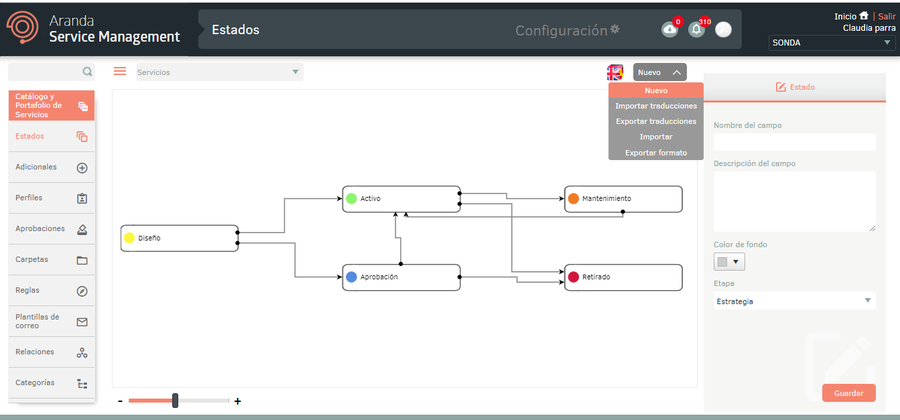Screen dimensions: 900x420
Task: Click the Descripción del campo textarea
Action: (794, 201)
